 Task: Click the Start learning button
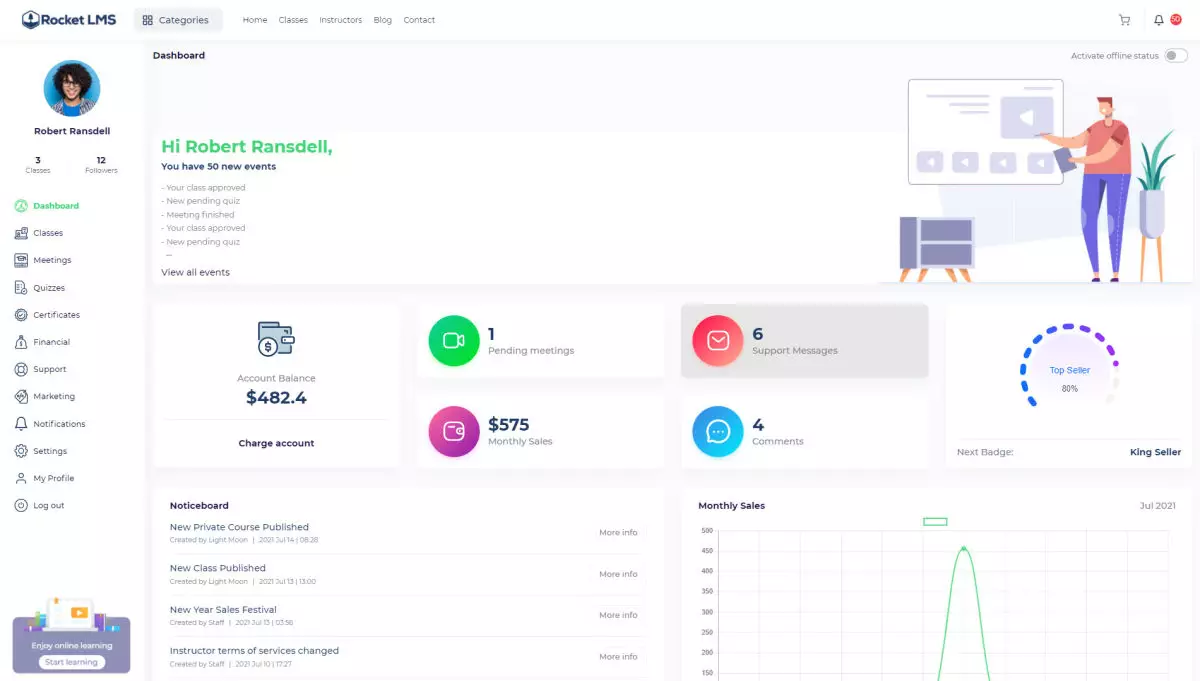click(x=71, y=662)
